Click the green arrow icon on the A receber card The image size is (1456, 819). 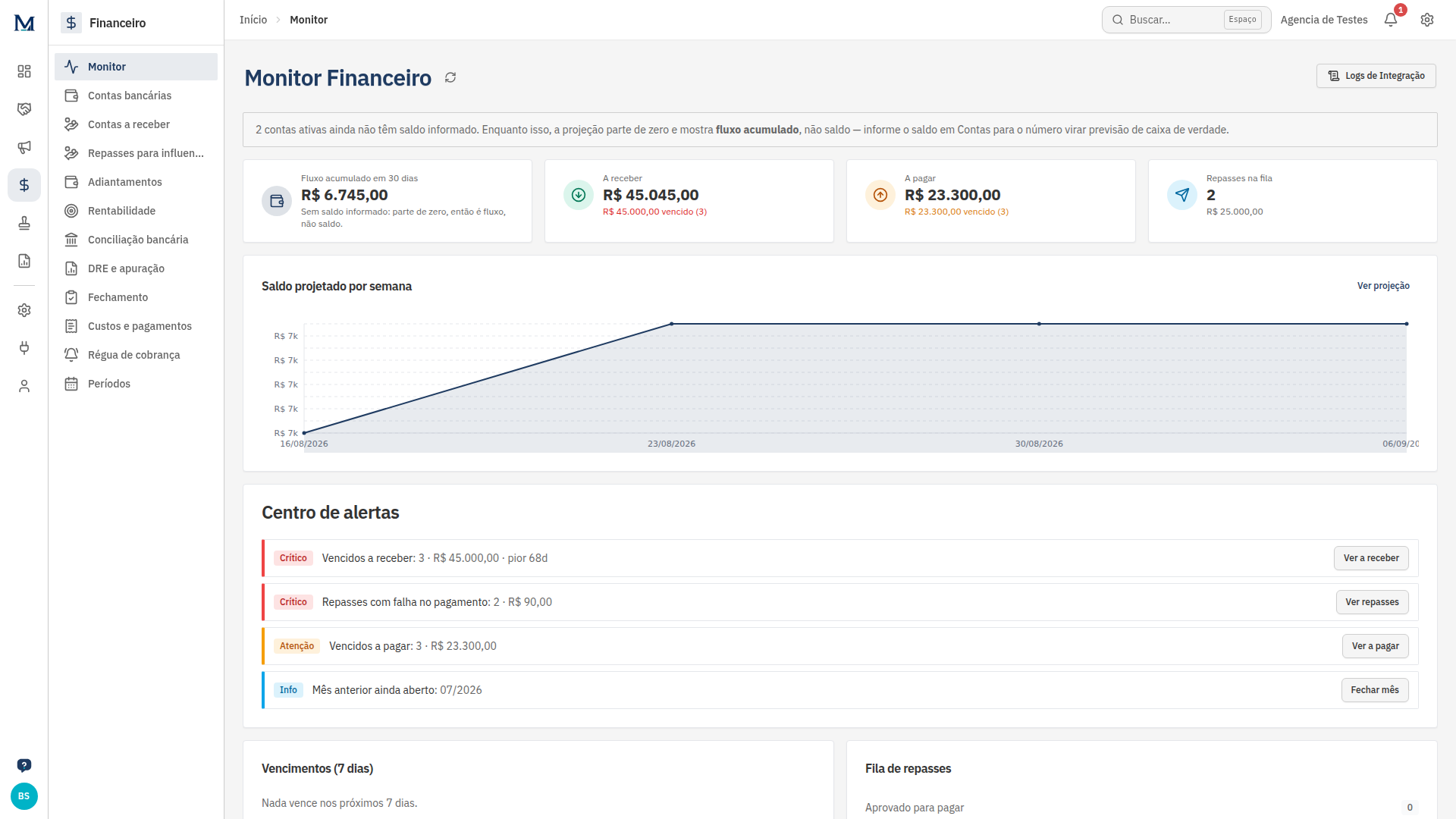579,195
